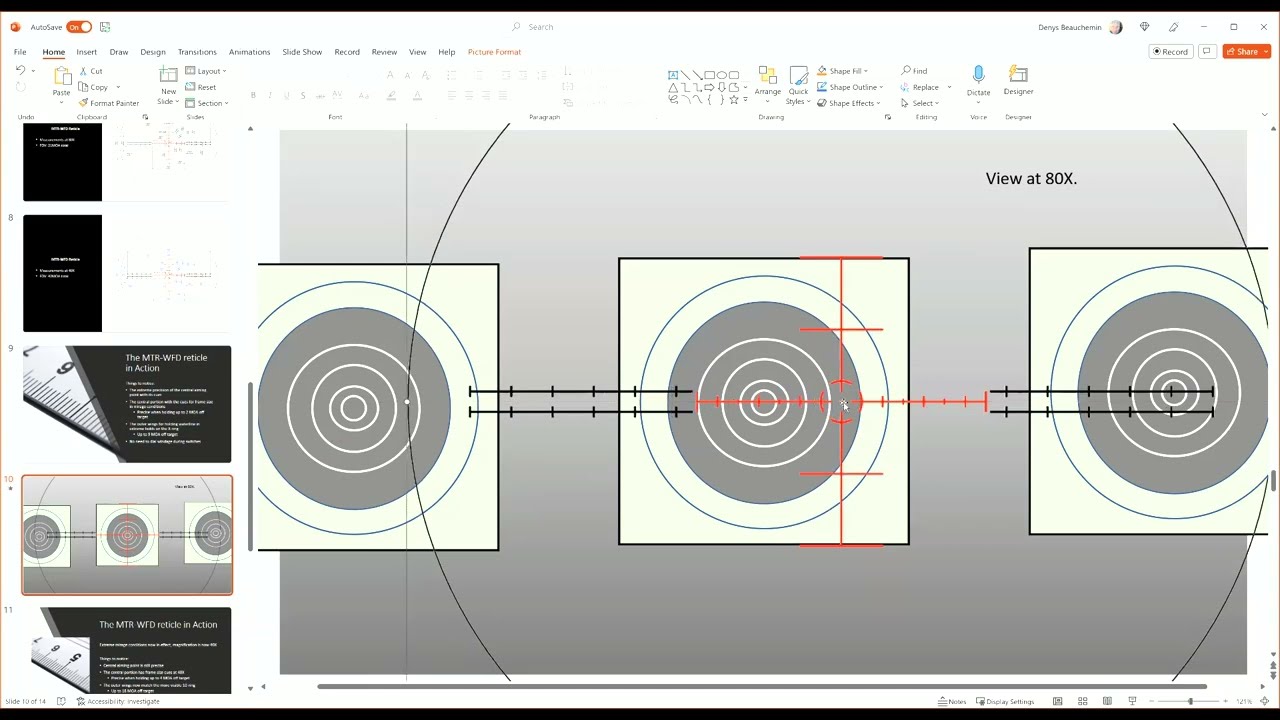Image resolution: width=1280 pixels, height=720 pixels.
Task: Expand the Replace dropdown arrow
Action: pos(949,87)
